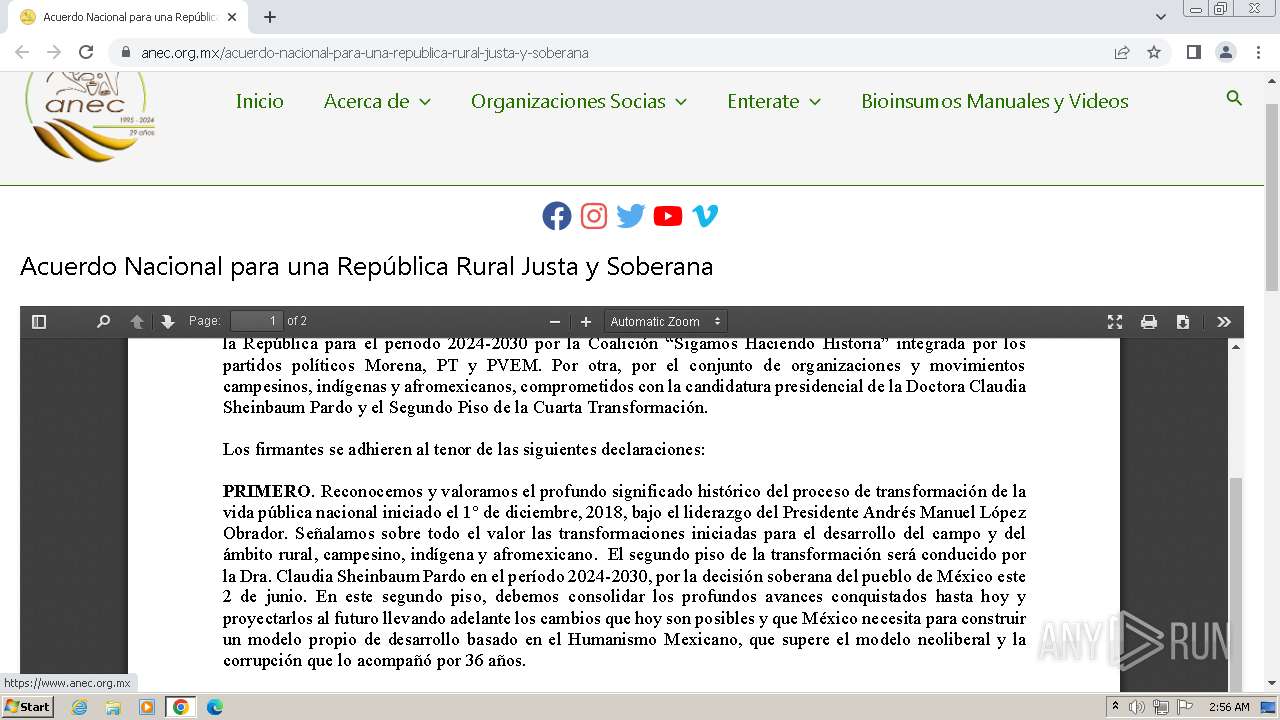Click browser forward button
Screen dimensions: 1280x720
point(54,52)
